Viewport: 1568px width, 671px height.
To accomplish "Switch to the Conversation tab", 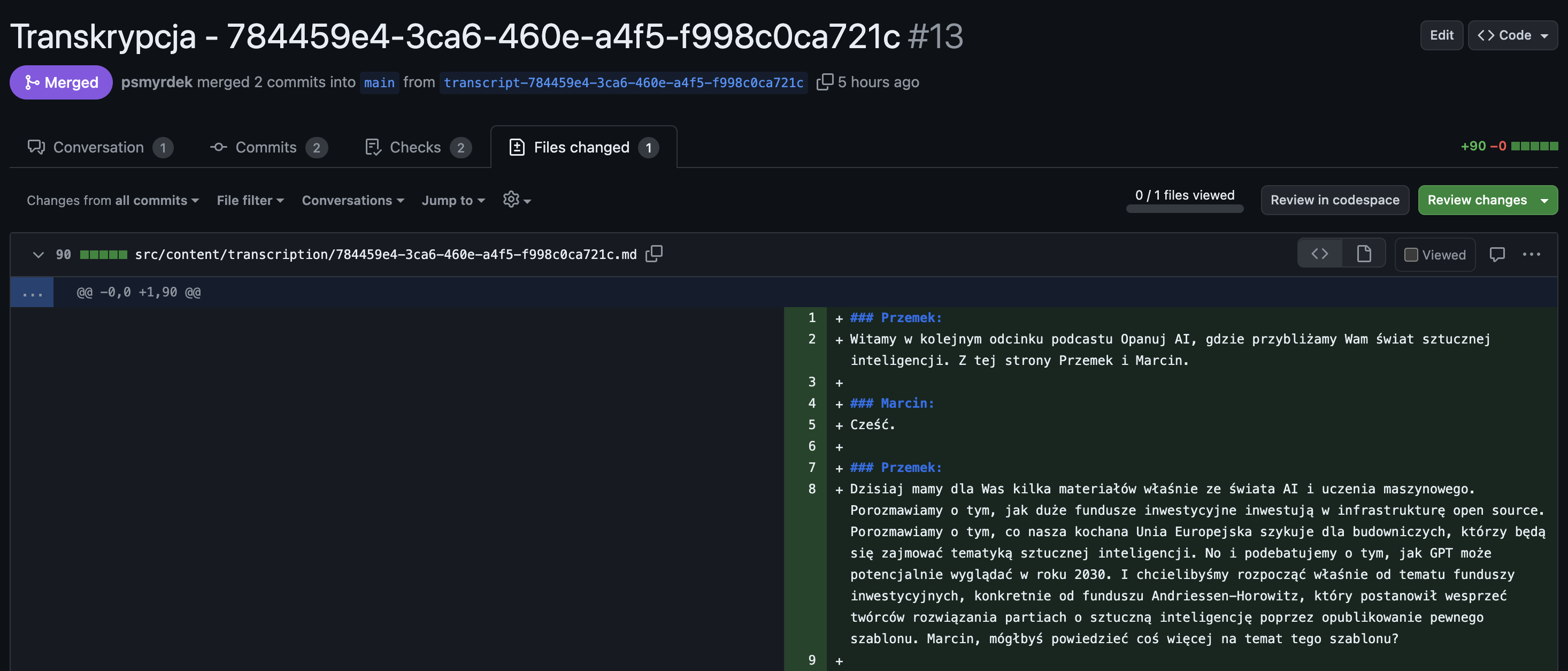I will point(100,147).
